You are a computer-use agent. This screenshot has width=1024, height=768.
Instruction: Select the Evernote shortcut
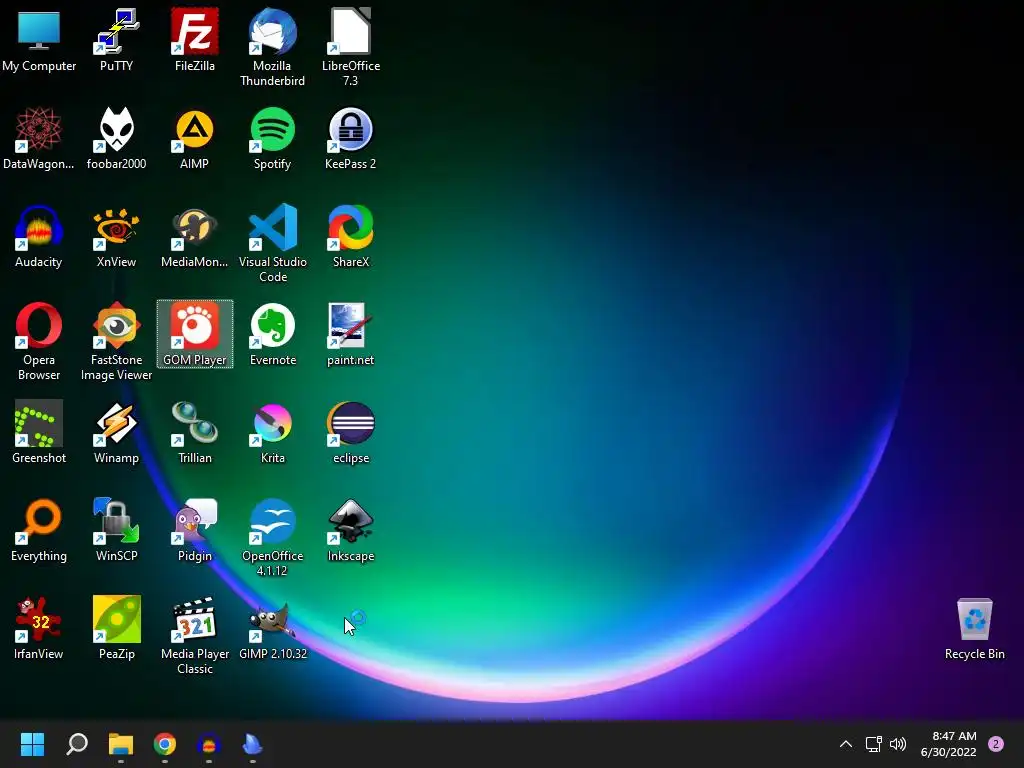[x=272, y=334]
